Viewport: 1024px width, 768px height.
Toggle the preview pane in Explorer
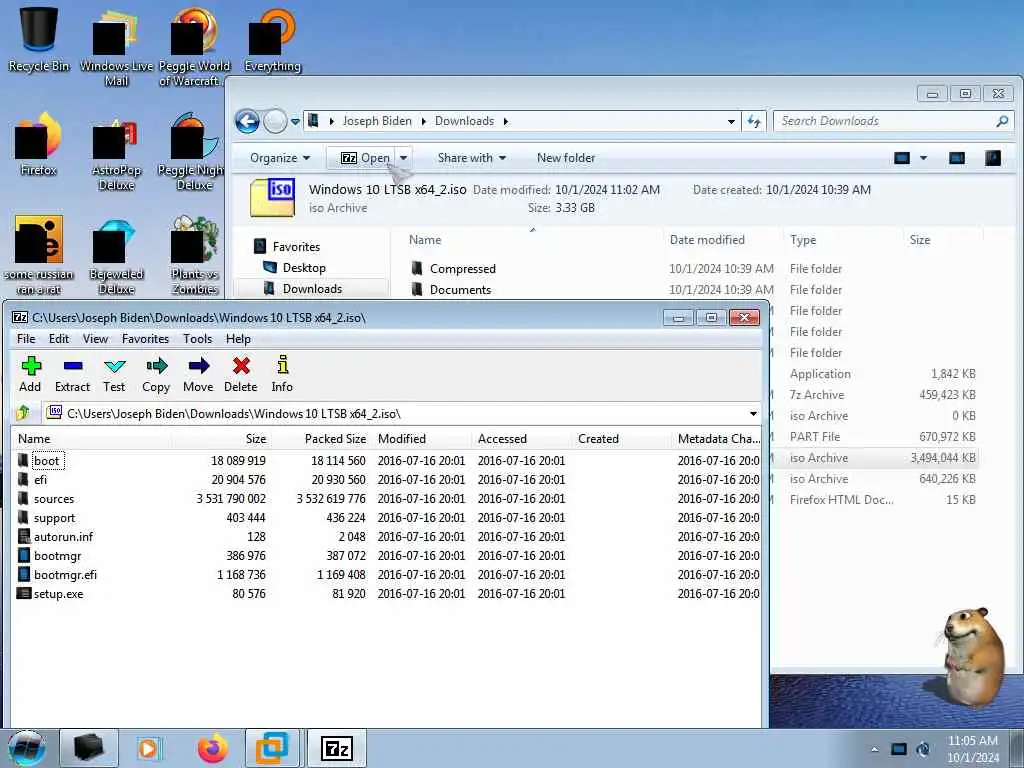[957, 158]
